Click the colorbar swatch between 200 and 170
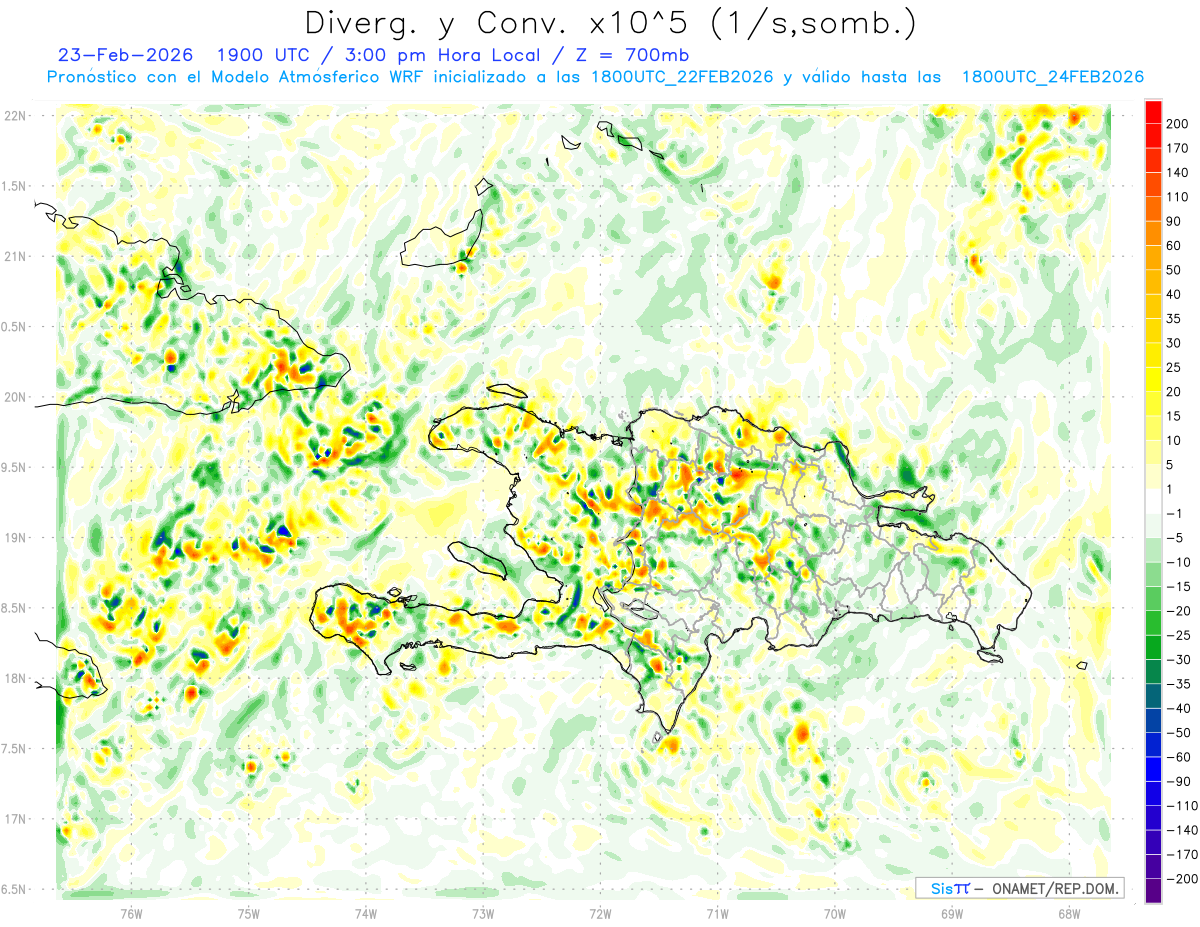 [1153, 136]
